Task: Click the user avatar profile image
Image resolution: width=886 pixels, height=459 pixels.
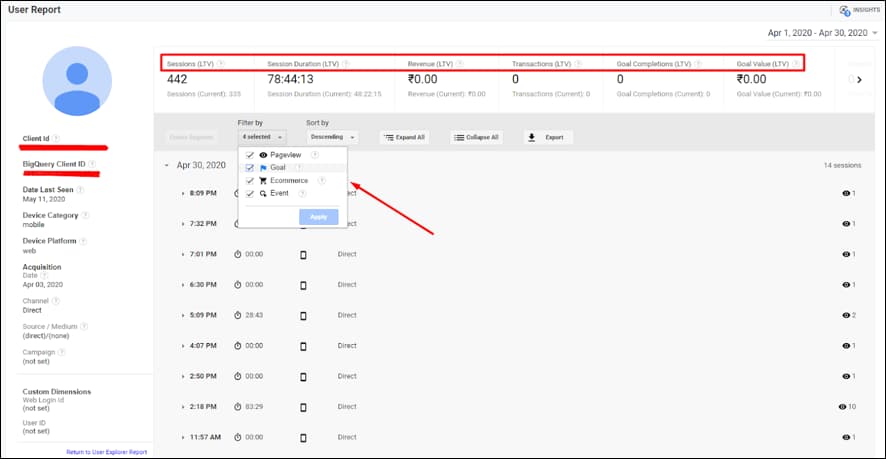Action: tap(78, 79)
